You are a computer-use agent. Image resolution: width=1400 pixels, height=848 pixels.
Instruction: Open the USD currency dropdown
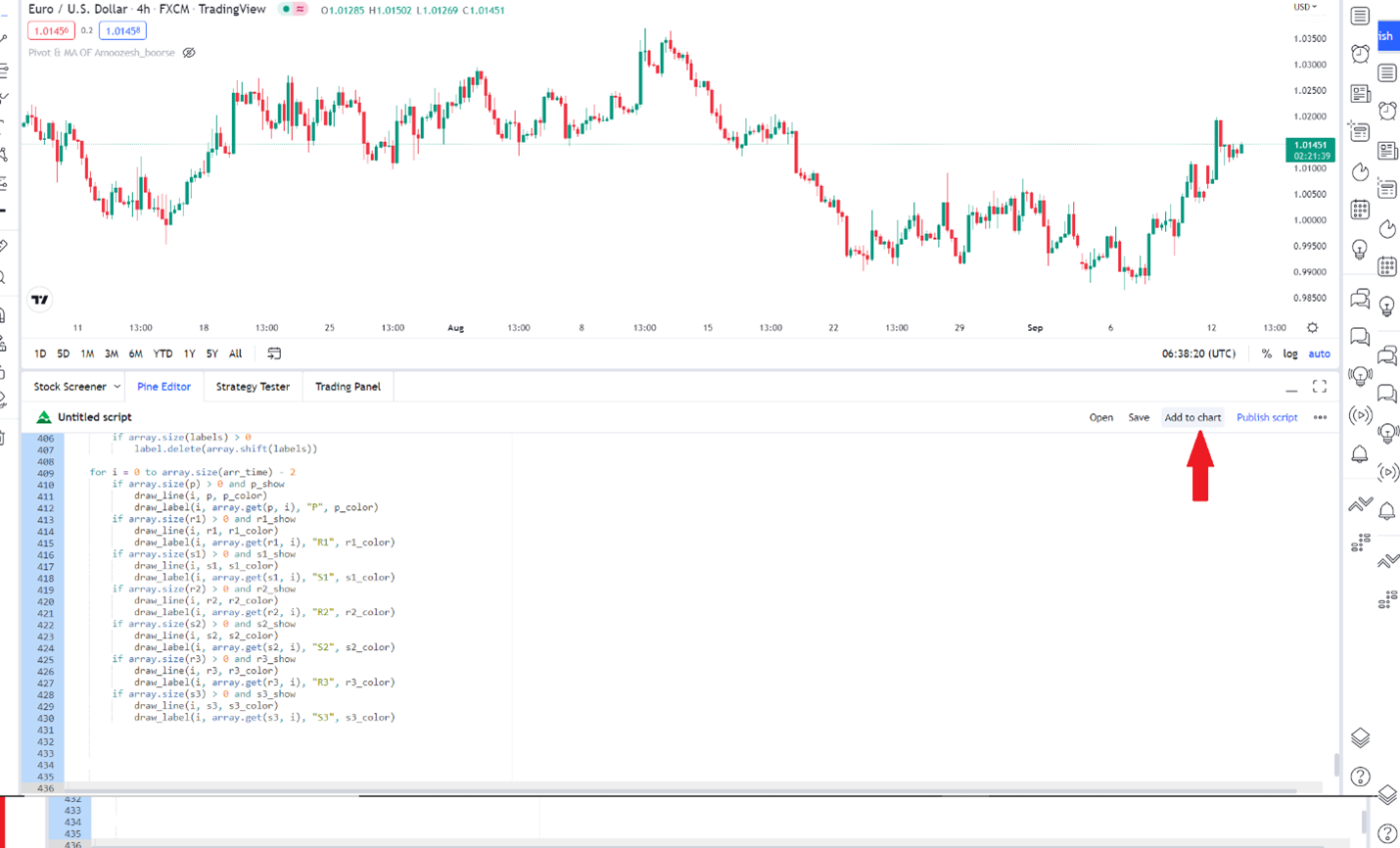[1304, 7]
